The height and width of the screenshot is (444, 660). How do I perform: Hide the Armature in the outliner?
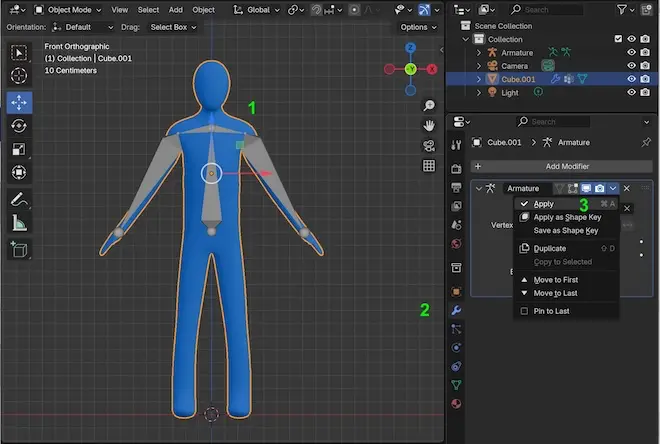coord(631,52)
